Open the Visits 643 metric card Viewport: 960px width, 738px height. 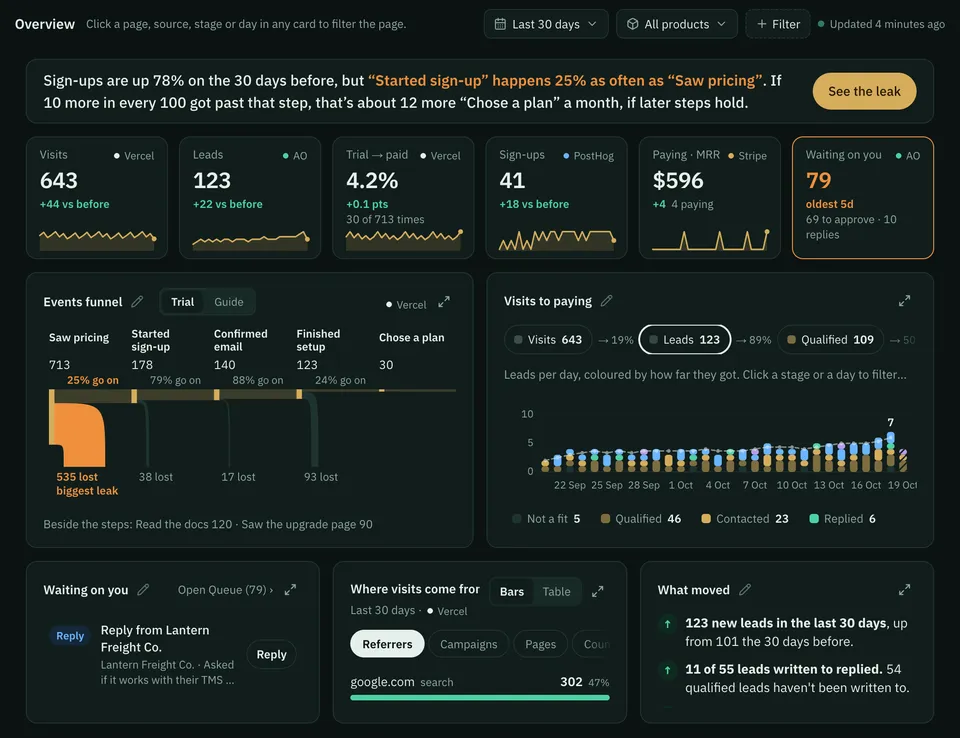click(97, 197)
